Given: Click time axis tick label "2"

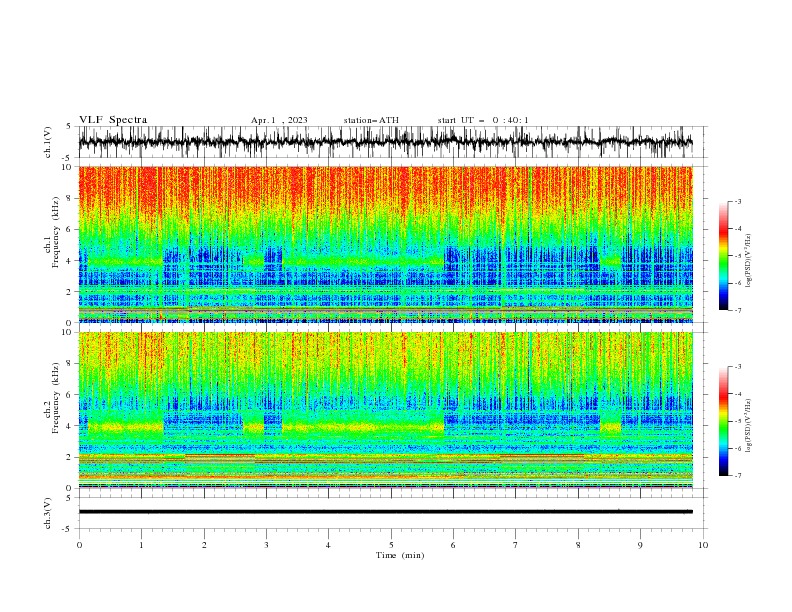Looking at the screenshot, I should click(204, 545).
